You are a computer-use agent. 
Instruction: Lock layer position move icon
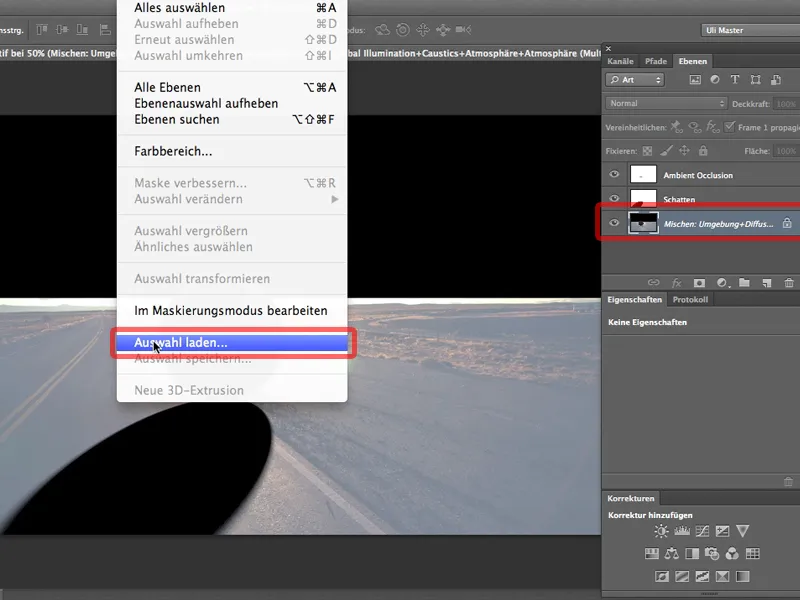[684, 151]
